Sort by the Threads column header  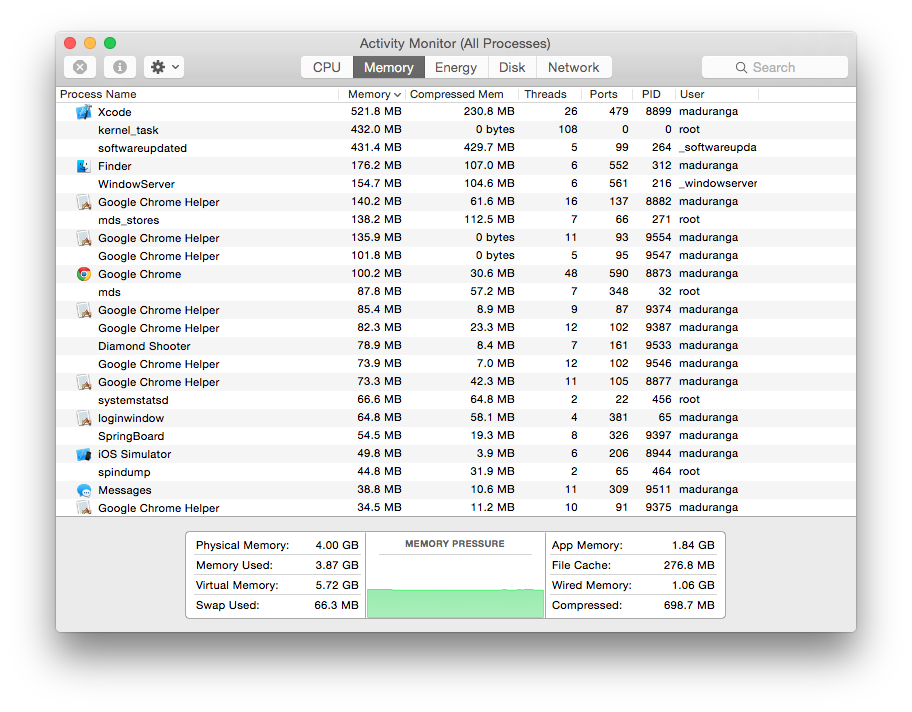click(x=549, y=94)
